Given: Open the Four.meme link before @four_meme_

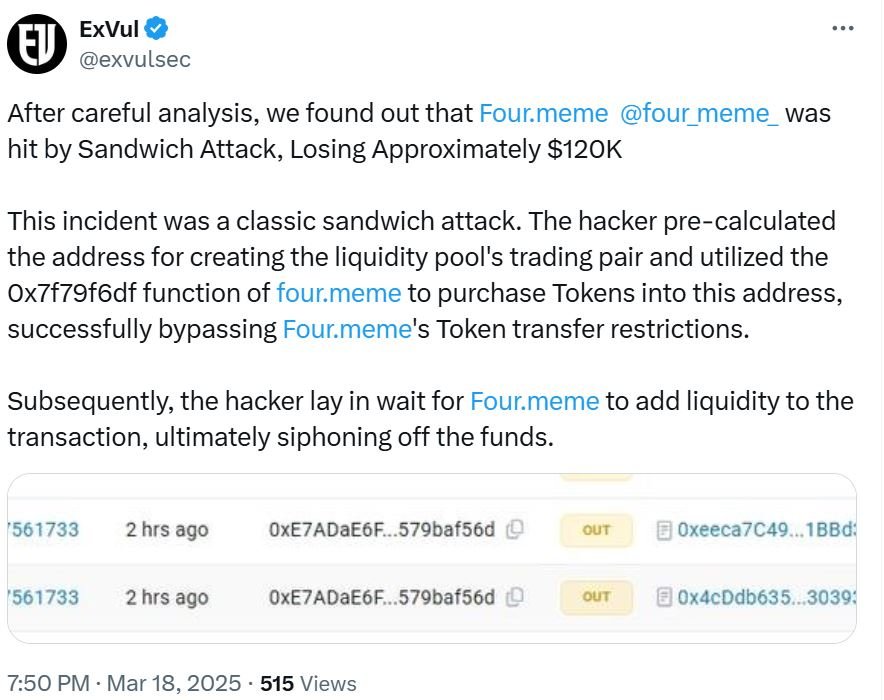Looking at the screenshot, I should point(542,113).
